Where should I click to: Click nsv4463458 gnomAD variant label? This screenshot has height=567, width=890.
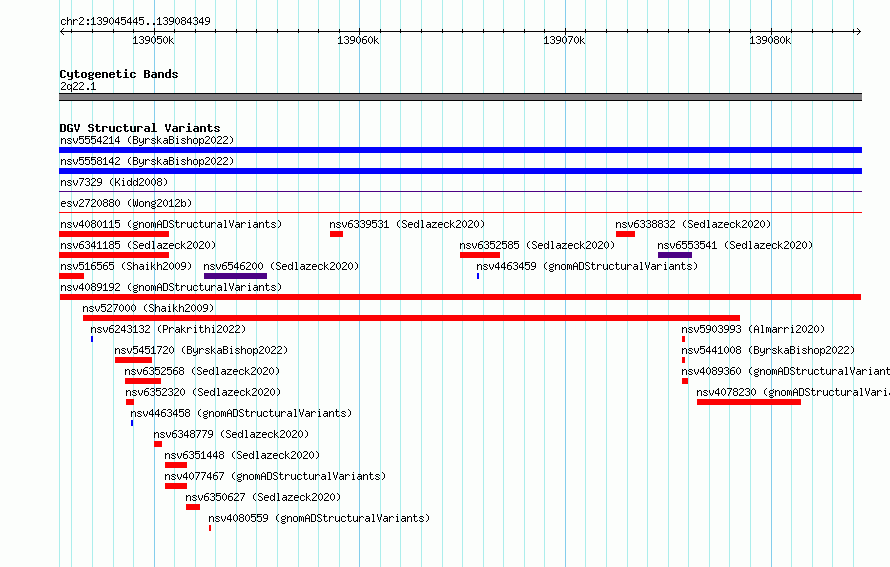241,413
